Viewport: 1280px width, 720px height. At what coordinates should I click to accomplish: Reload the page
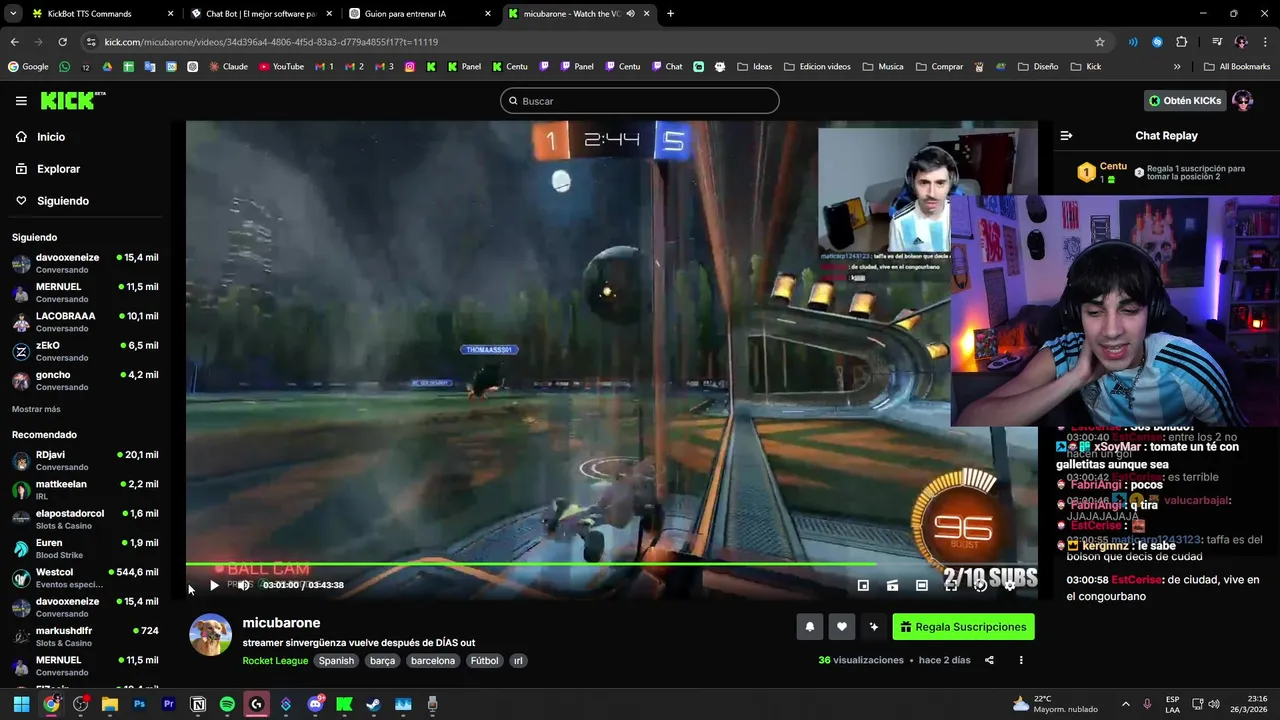(x=62, y=42)
